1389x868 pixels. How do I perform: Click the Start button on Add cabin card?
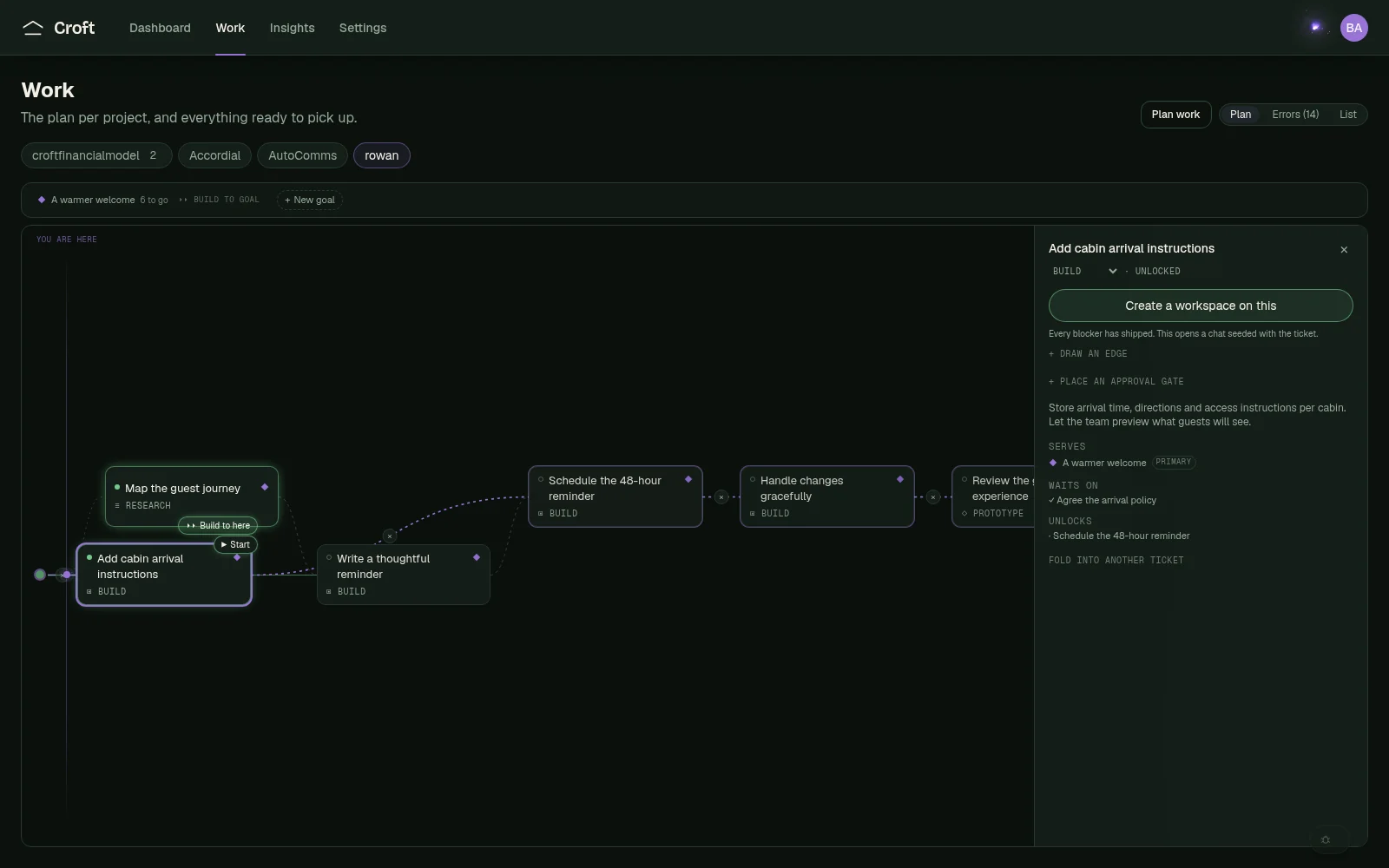[235, 544]
